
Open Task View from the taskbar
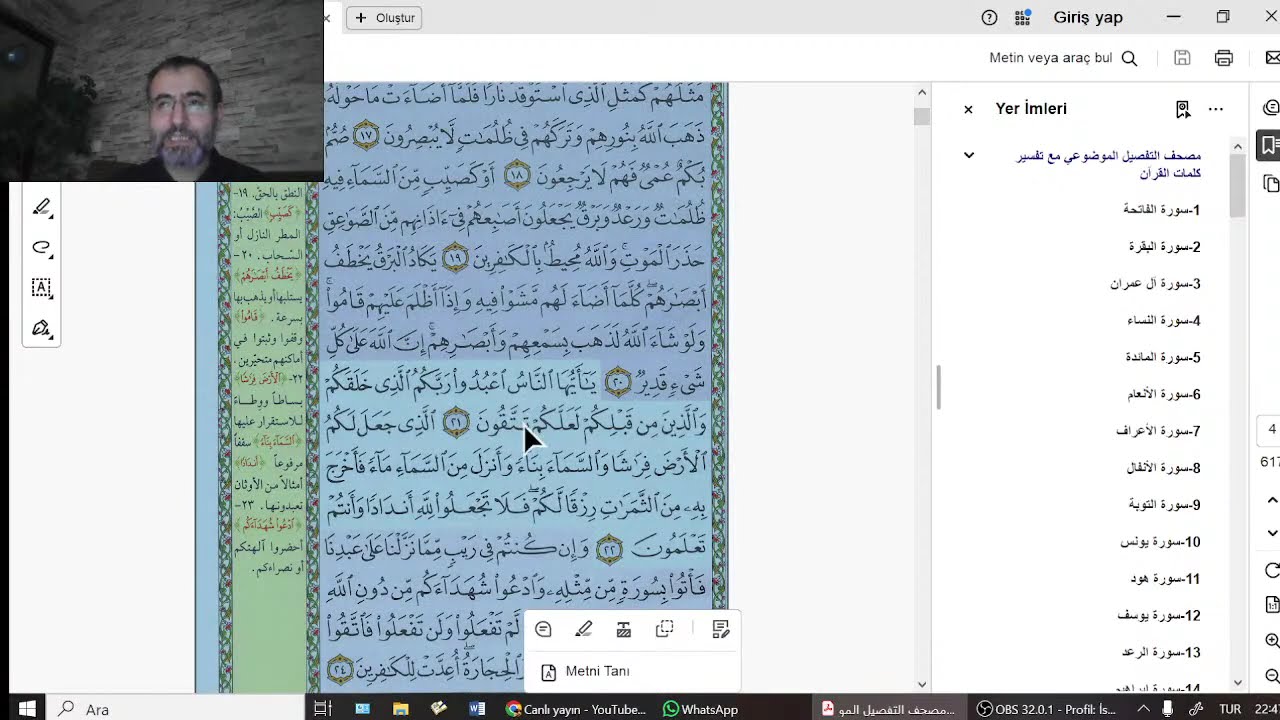pos(322,709)
